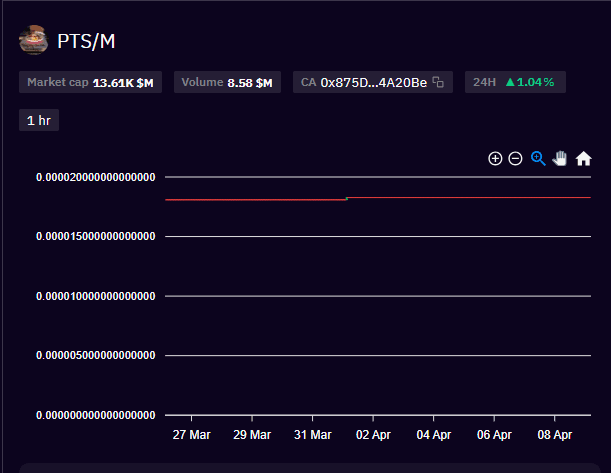Click the chart zoom in icon
The height and width of the screenshot is (473, 611).
[x=495, y=159]
